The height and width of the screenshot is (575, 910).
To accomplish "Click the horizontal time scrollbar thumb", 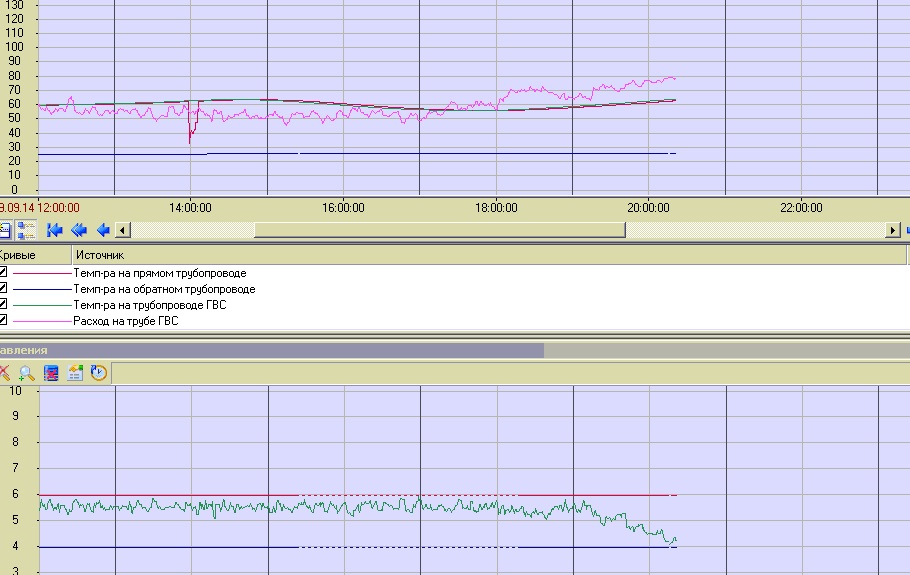I will [x=440, y=230].
